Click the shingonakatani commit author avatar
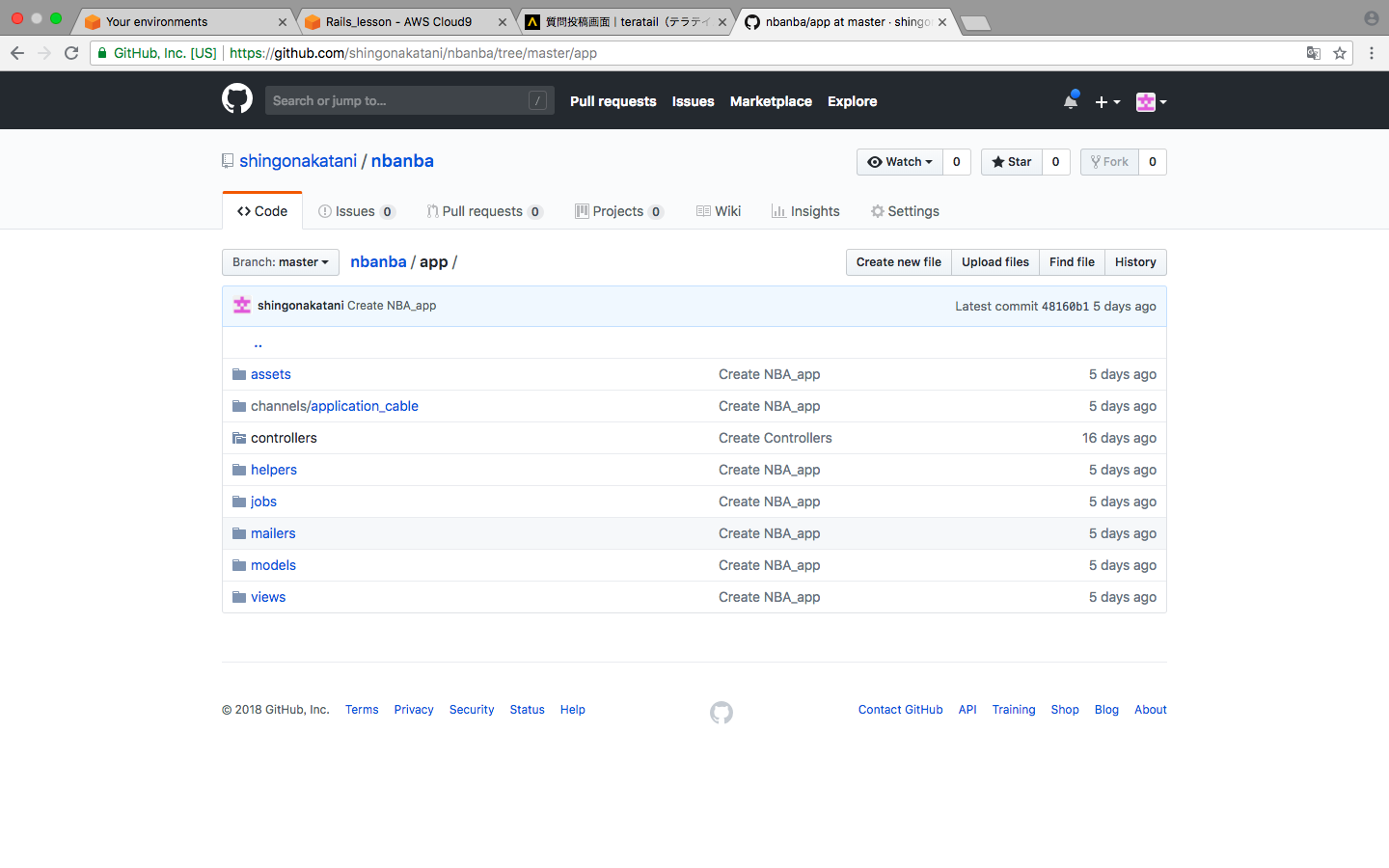This screenshot has width=1389, height=868. pos(242,306)
